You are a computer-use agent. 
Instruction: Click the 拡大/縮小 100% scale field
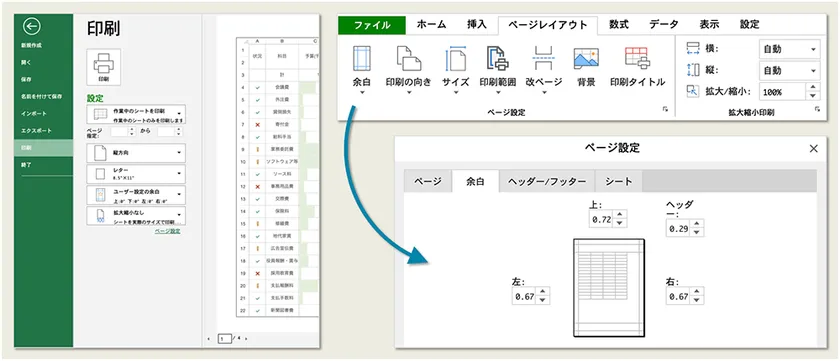coord(783,92)
